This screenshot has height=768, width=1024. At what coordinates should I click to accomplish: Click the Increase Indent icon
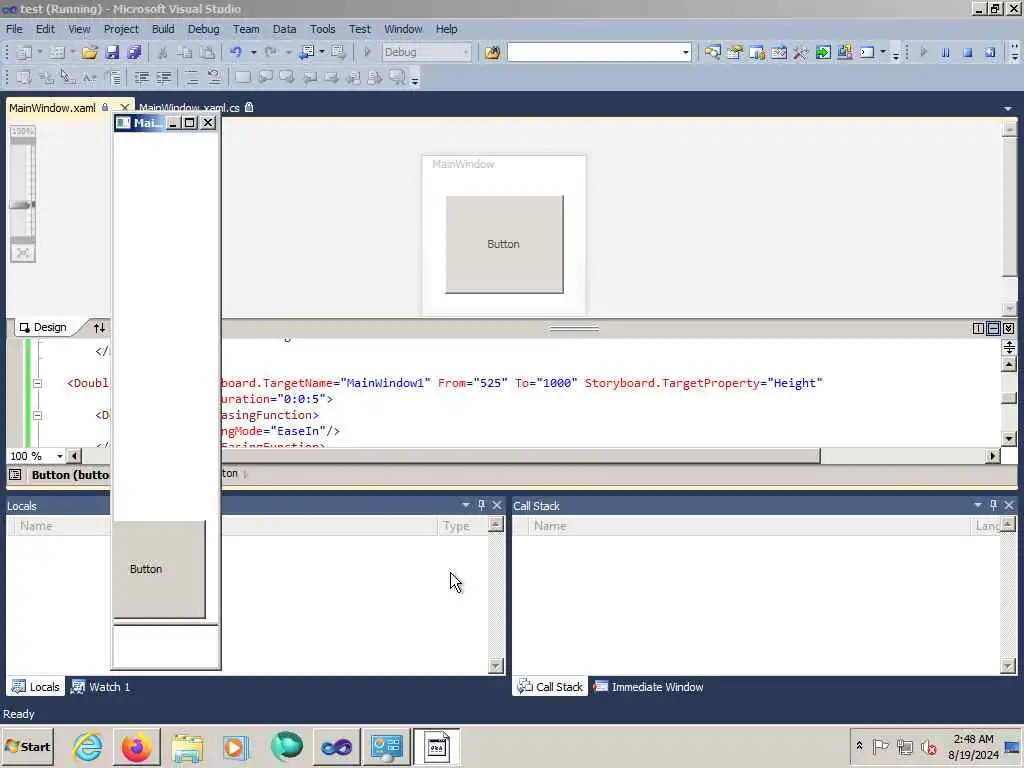(x=164, y=78)
